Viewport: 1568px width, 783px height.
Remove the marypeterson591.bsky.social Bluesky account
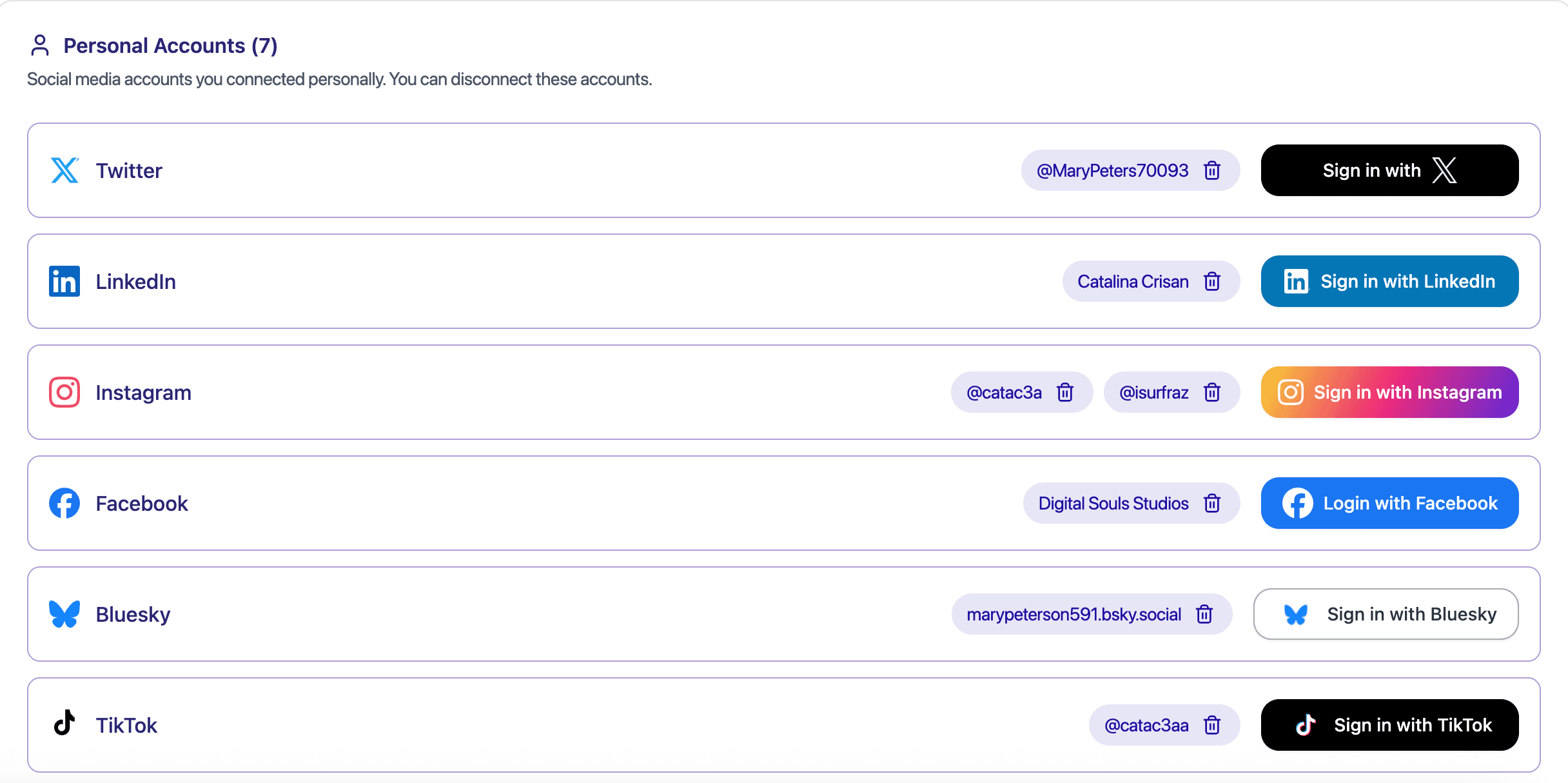pos(1204,613)
